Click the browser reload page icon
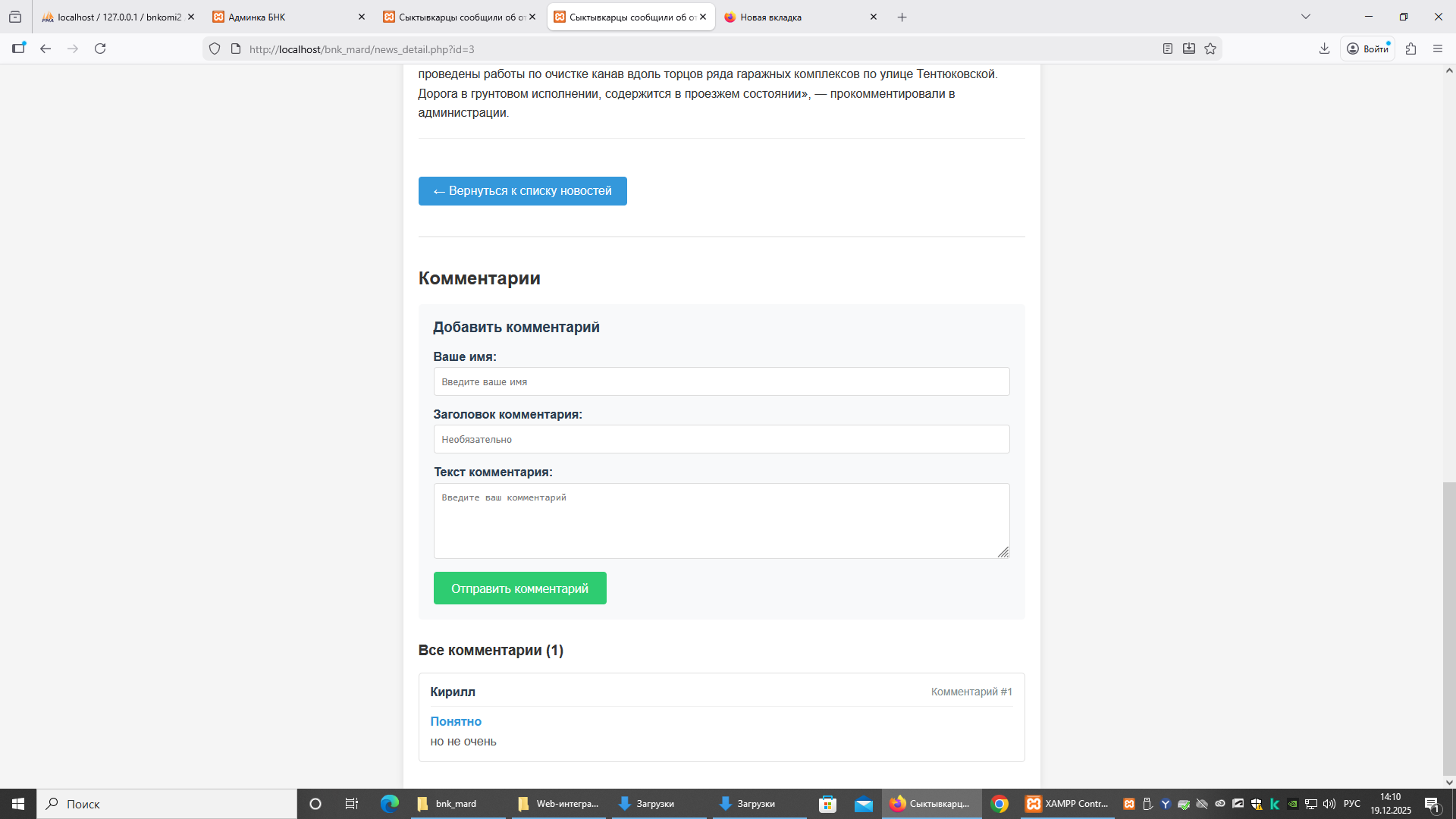The width and height of the screenshot is (1456, 819). 100,49
